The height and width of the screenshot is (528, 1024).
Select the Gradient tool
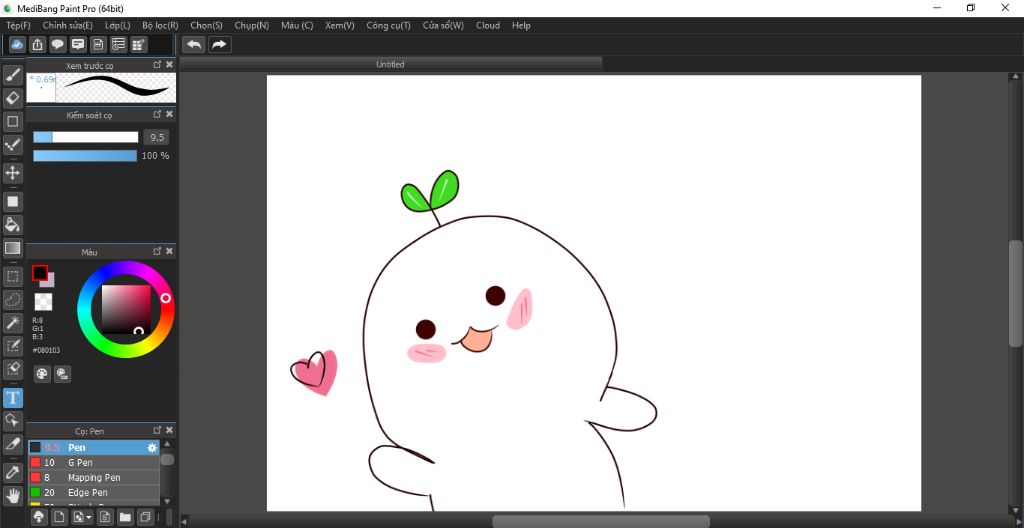12,248
